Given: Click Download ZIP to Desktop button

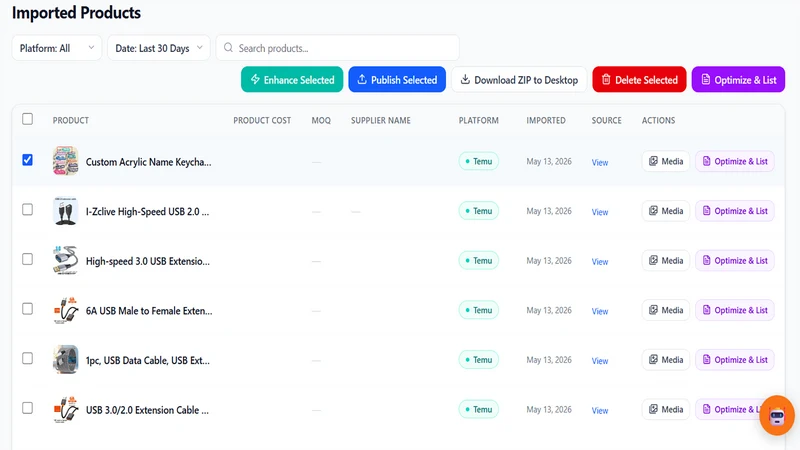Looking at the screenshot, I should coord(519,80).
